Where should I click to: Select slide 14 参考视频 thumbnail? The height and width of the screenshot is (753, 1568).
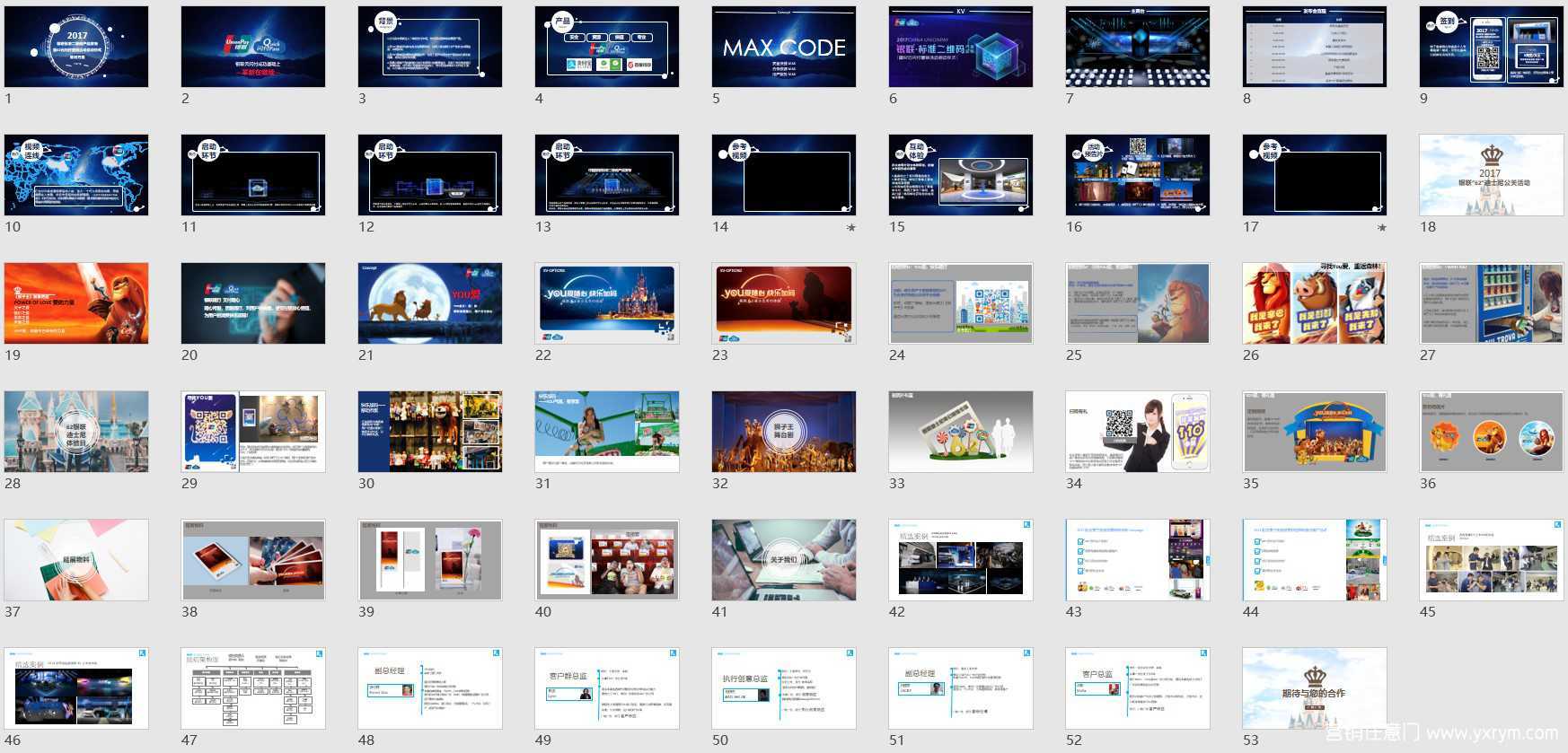coord(784,175)
